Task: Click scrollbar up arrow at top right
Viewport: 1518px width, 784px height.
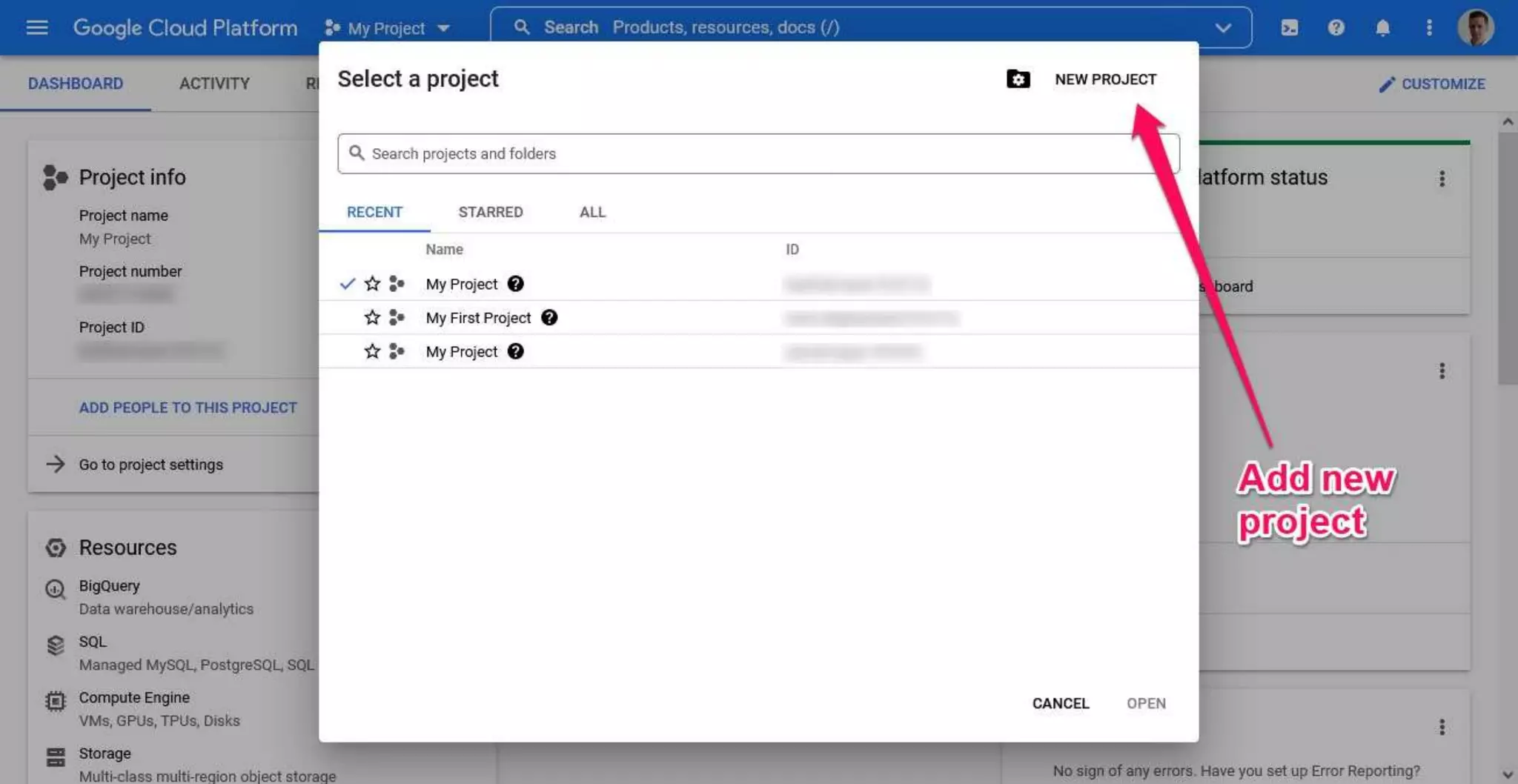Action: point(1507,122)
